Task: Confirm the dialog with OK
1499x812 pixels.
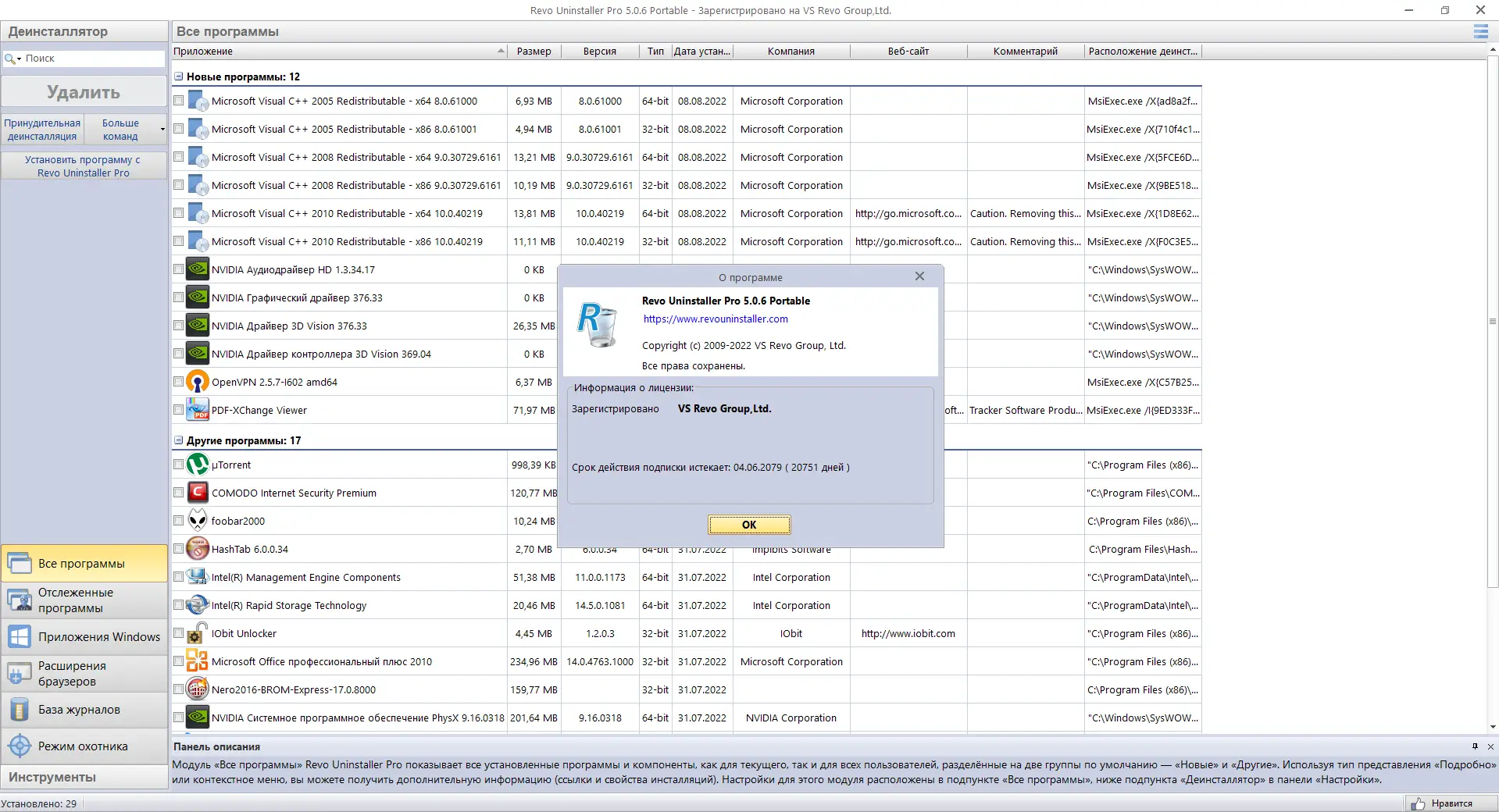Action: 749,525
